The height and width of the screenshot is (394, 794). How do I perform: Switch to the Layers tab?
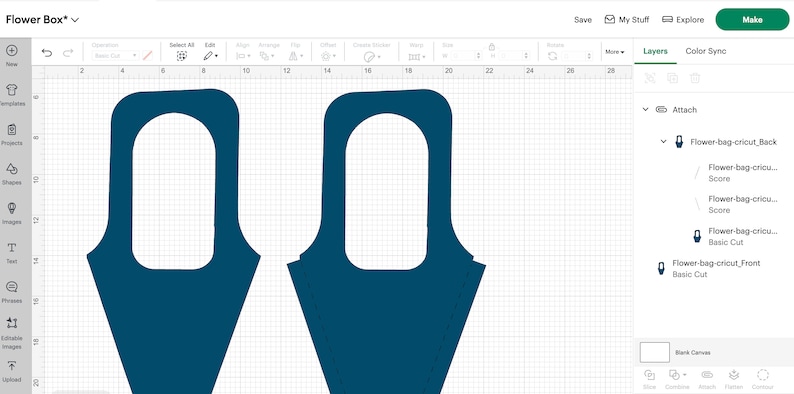coord(655,51)
